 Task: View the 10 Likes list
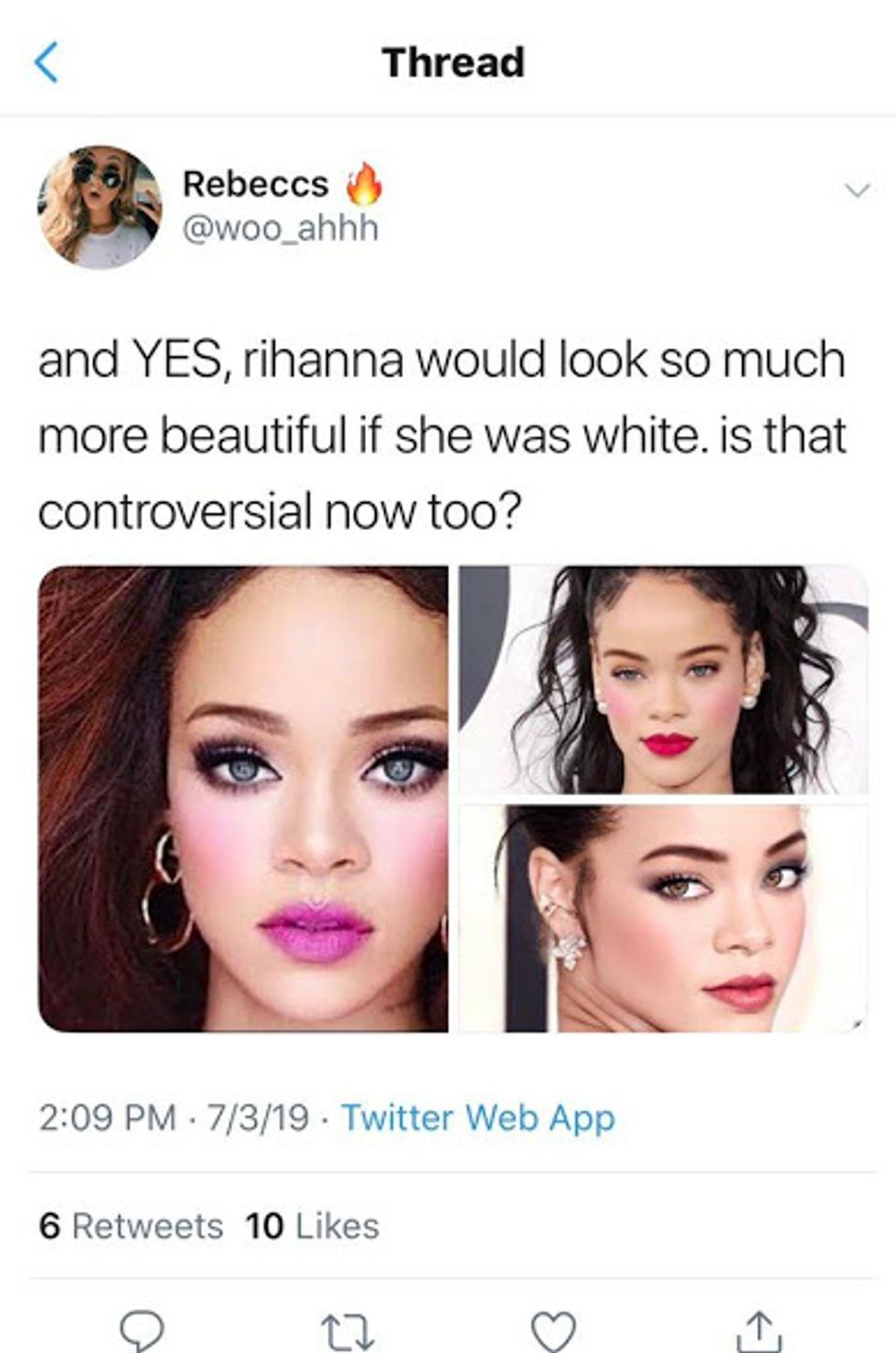pyautogui.click(x=312, y=1226)
